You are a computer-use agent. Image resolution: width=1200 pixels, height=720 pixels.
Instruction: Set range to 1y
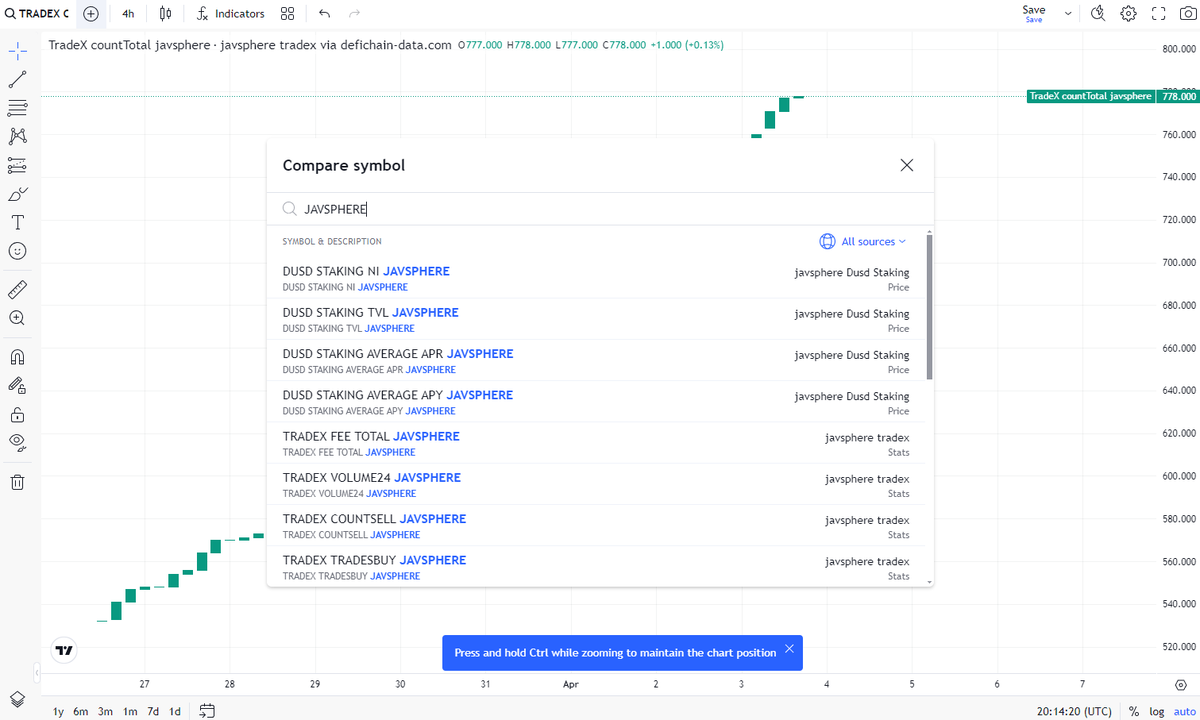click(58, 711)
